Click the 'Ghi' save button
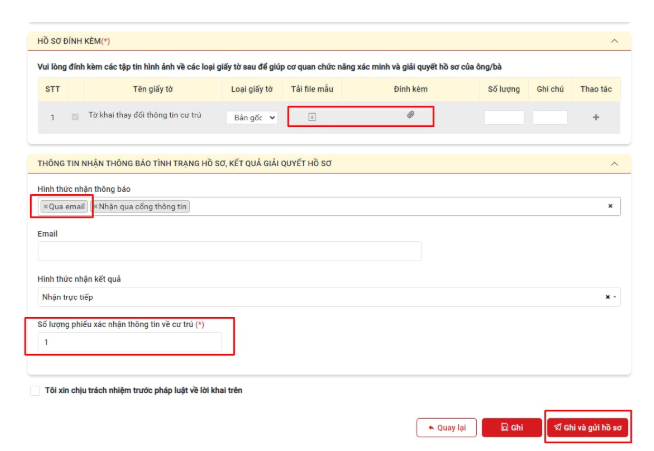This screenshot has width=654, height=451. (512, 428)
